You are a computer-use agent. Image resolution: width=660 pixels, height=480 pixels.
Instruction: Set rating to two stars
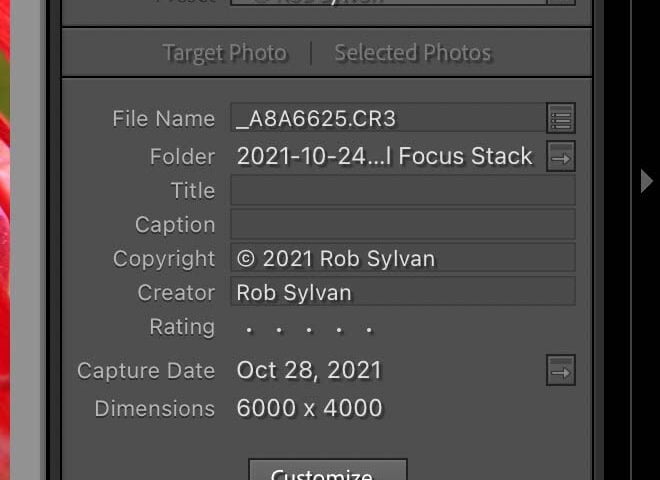pyautogui.click(x=279, y=331)
